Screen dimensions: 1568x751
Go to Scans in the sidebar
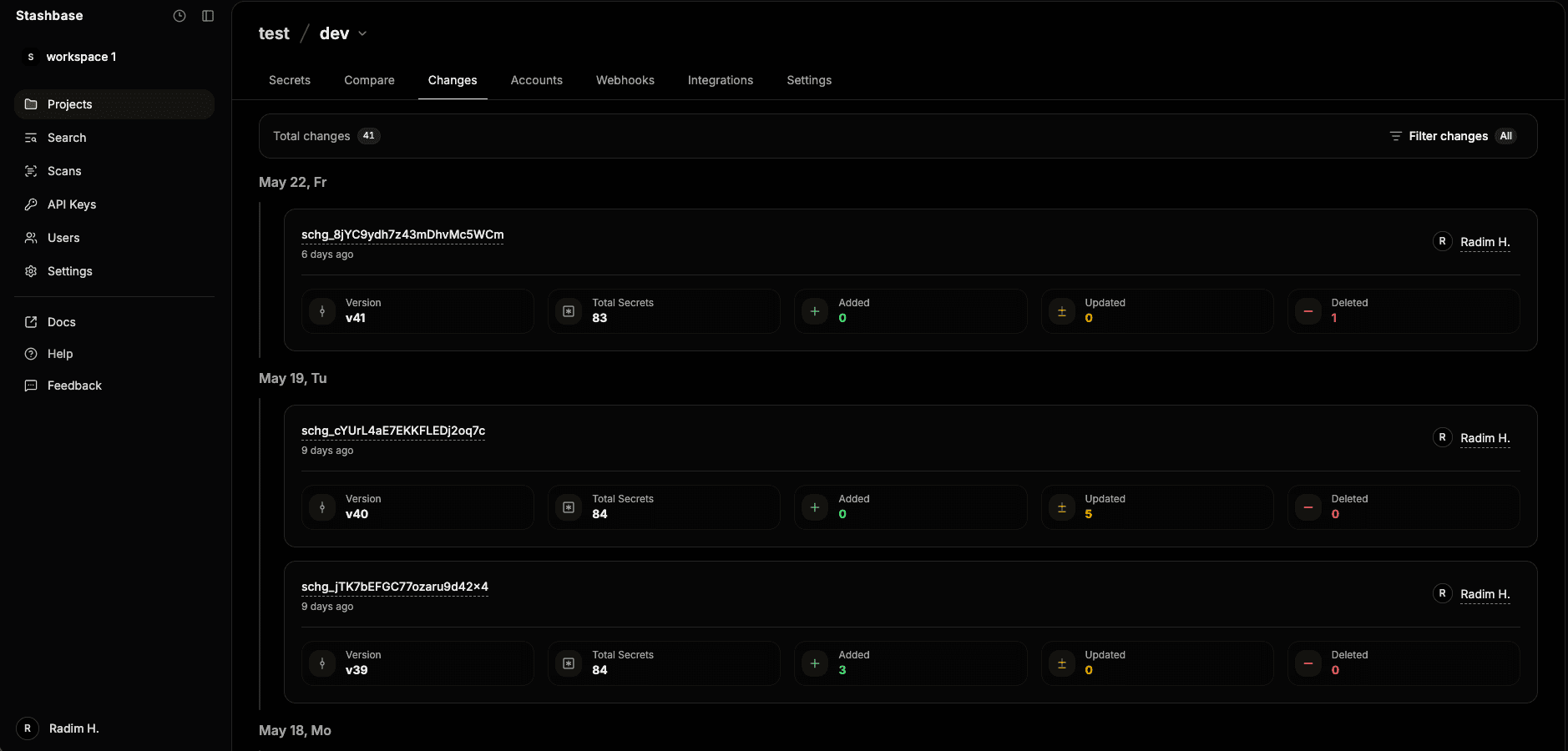click(114, 171)
